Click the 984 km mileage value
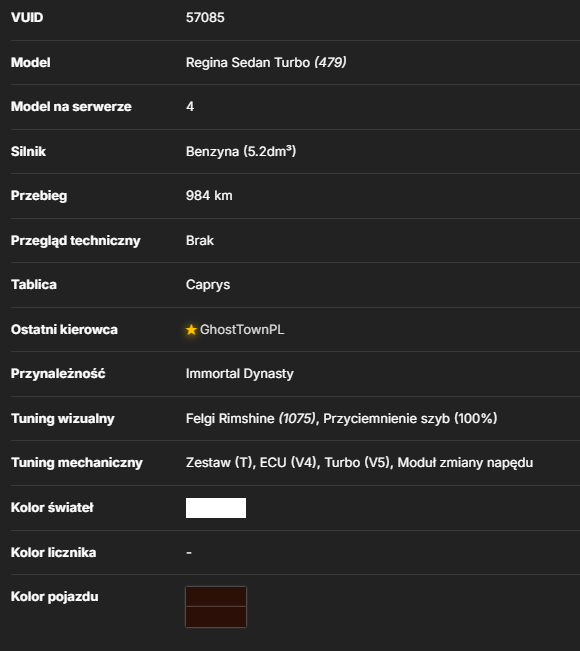 click(x=209, y=196)
